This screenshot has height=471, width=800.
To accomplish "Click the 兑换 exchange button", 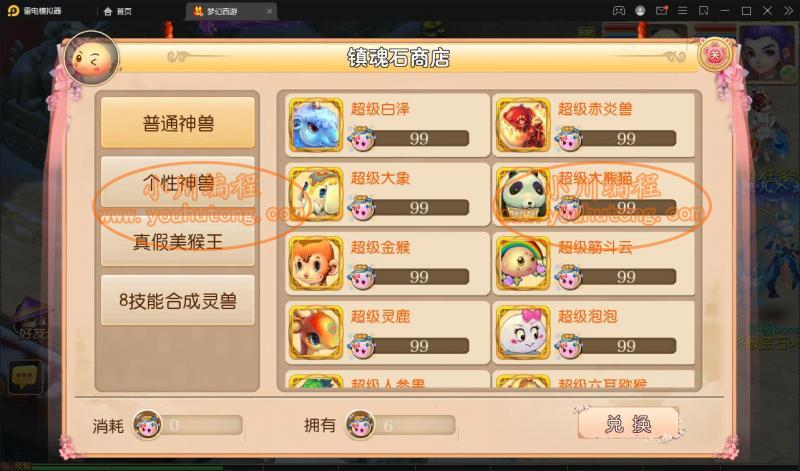I will tap(628, 423).
